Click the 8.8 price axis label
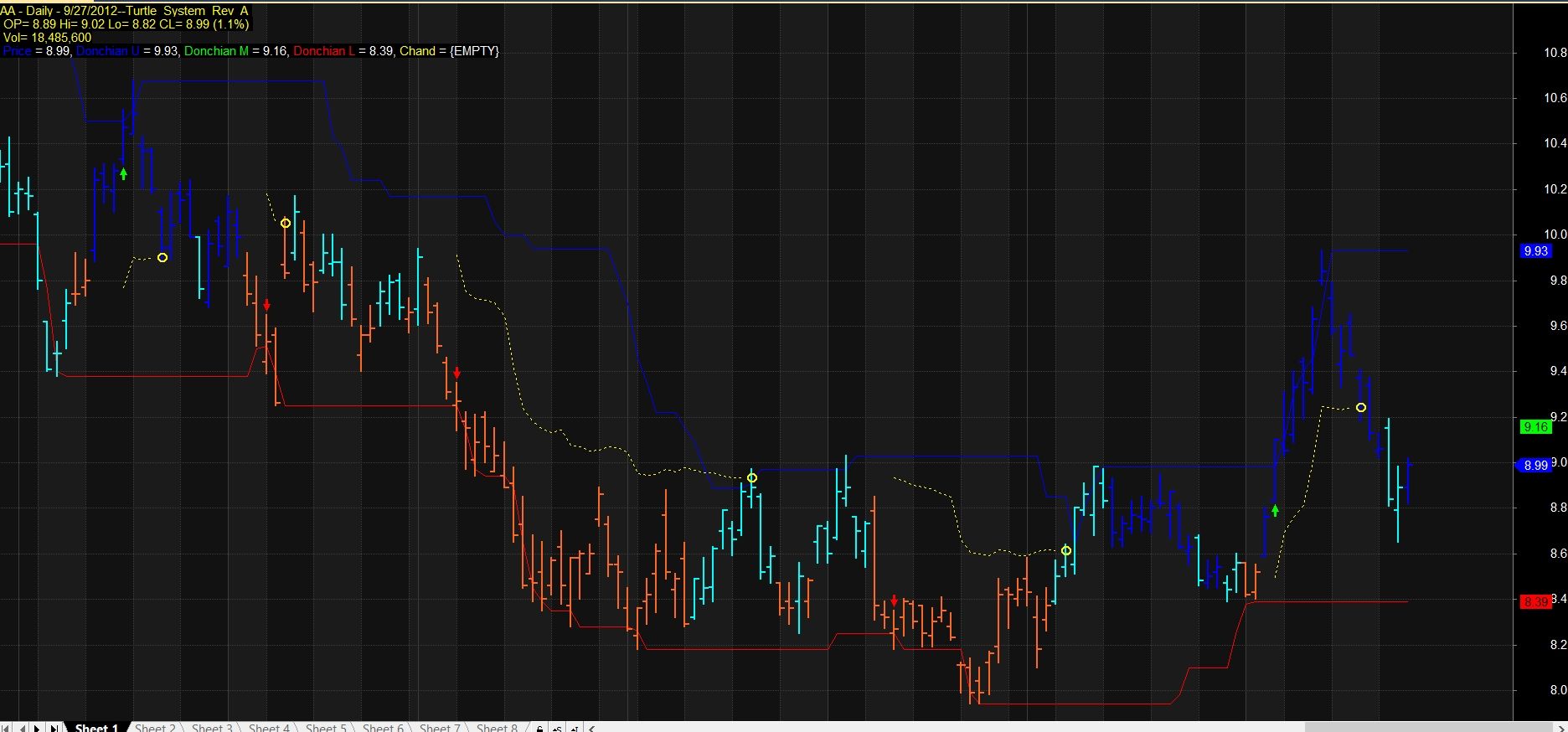This screenshot has height=732, width=1568. [1557, 508]
